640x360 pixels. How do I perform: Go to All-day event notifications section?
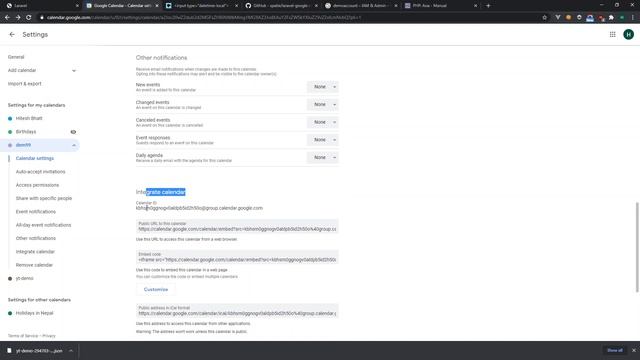click(x=43, y=225)
